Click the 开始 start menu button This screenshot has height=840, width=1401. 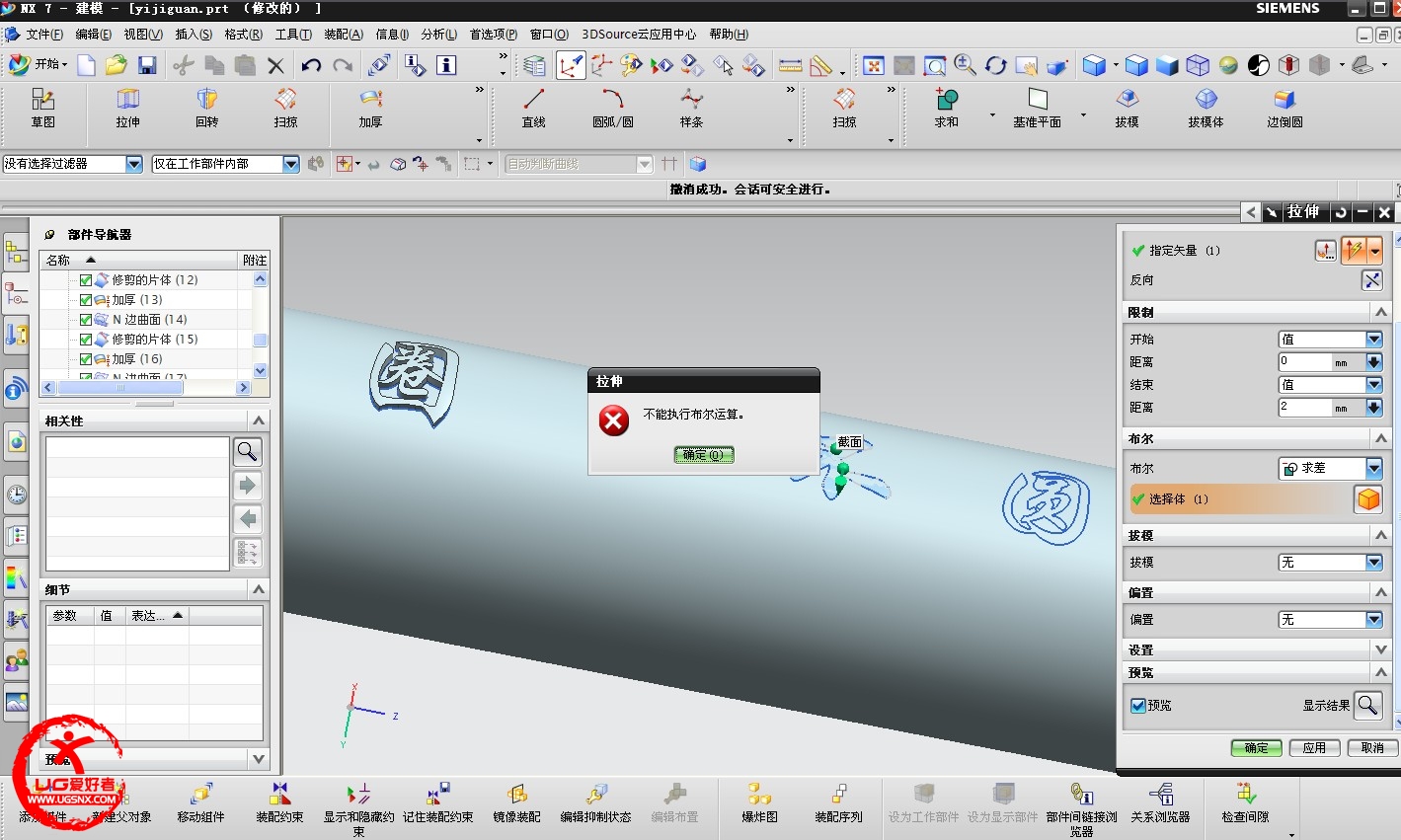(x=38, y=64)
